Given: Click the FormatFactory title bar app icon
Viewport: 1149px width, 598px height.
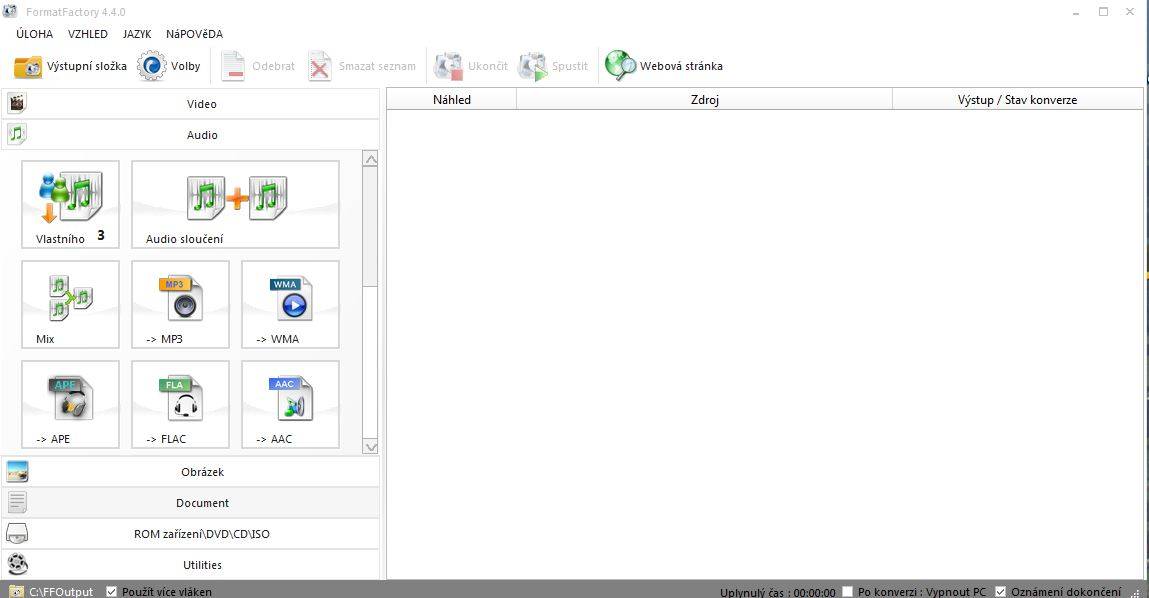Looking at the screenshot, I should pyautogui.click(x=10, y=11).
